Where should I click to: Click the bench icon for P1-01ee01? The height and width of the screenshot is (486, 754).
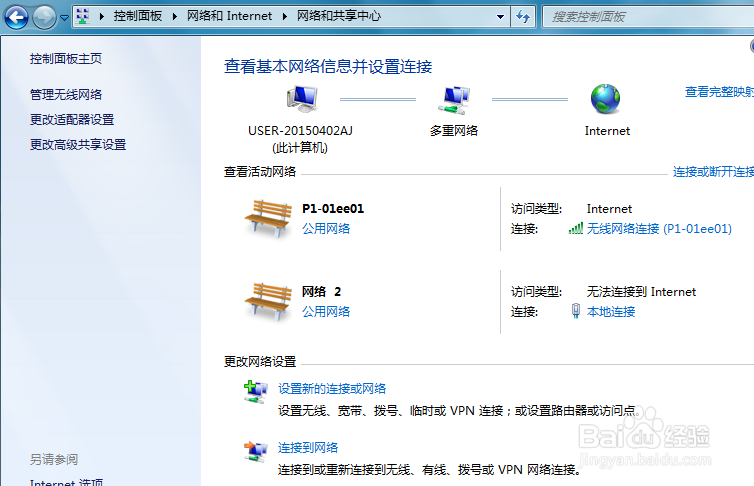(x=268, y=219)
